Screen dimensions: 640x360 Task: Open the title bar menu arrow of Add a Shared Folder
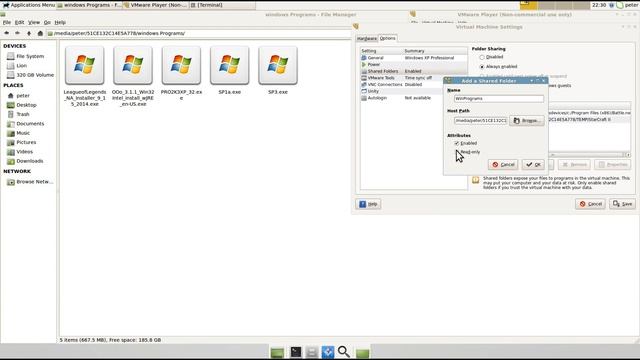pyautogui.click(x=532, y=81)
